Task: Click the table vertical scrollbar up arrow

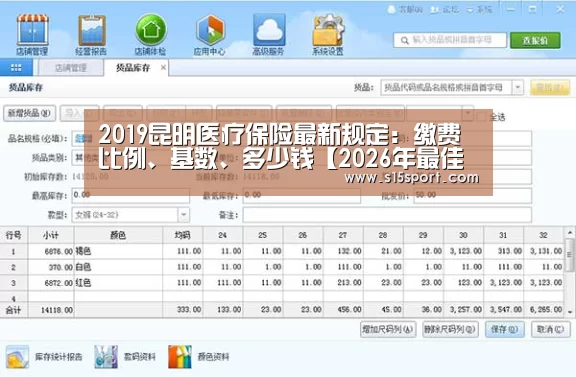Action: pos(570,233)
